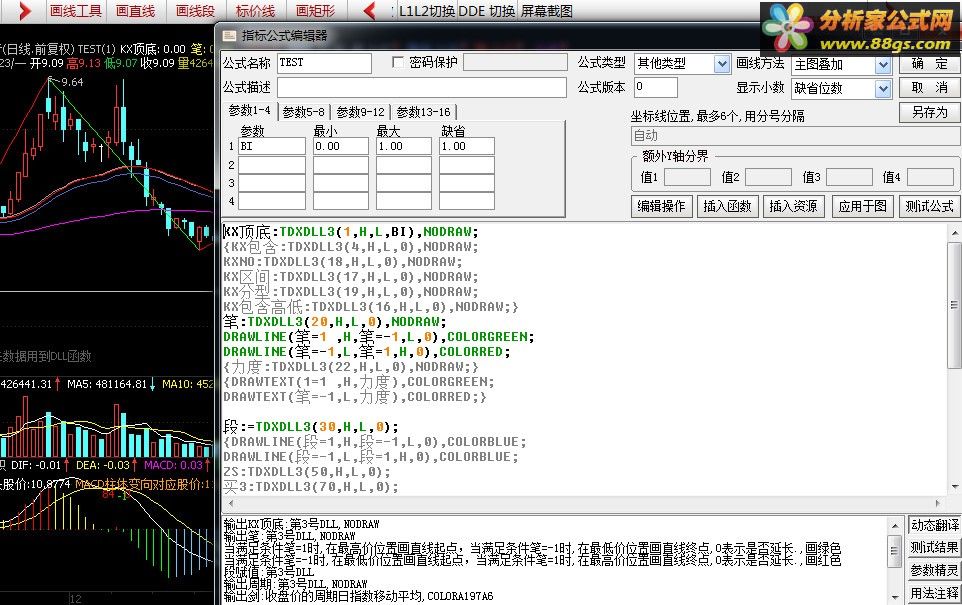Screen dimensions: 962x605
Task: Click the 另存为 button
Action: pos(929,112)
